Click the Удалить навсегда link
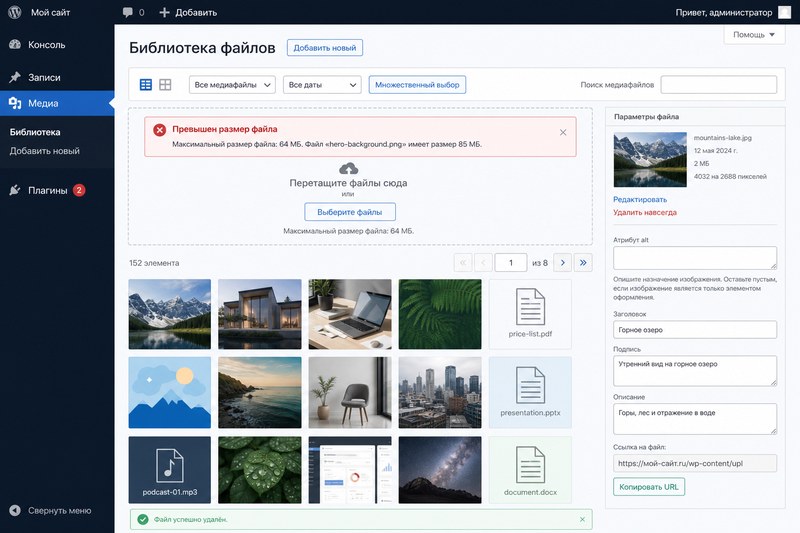Image resolution: width=800 pixels, height=533 pixels. pyautogui.click(x=645, y=212)
